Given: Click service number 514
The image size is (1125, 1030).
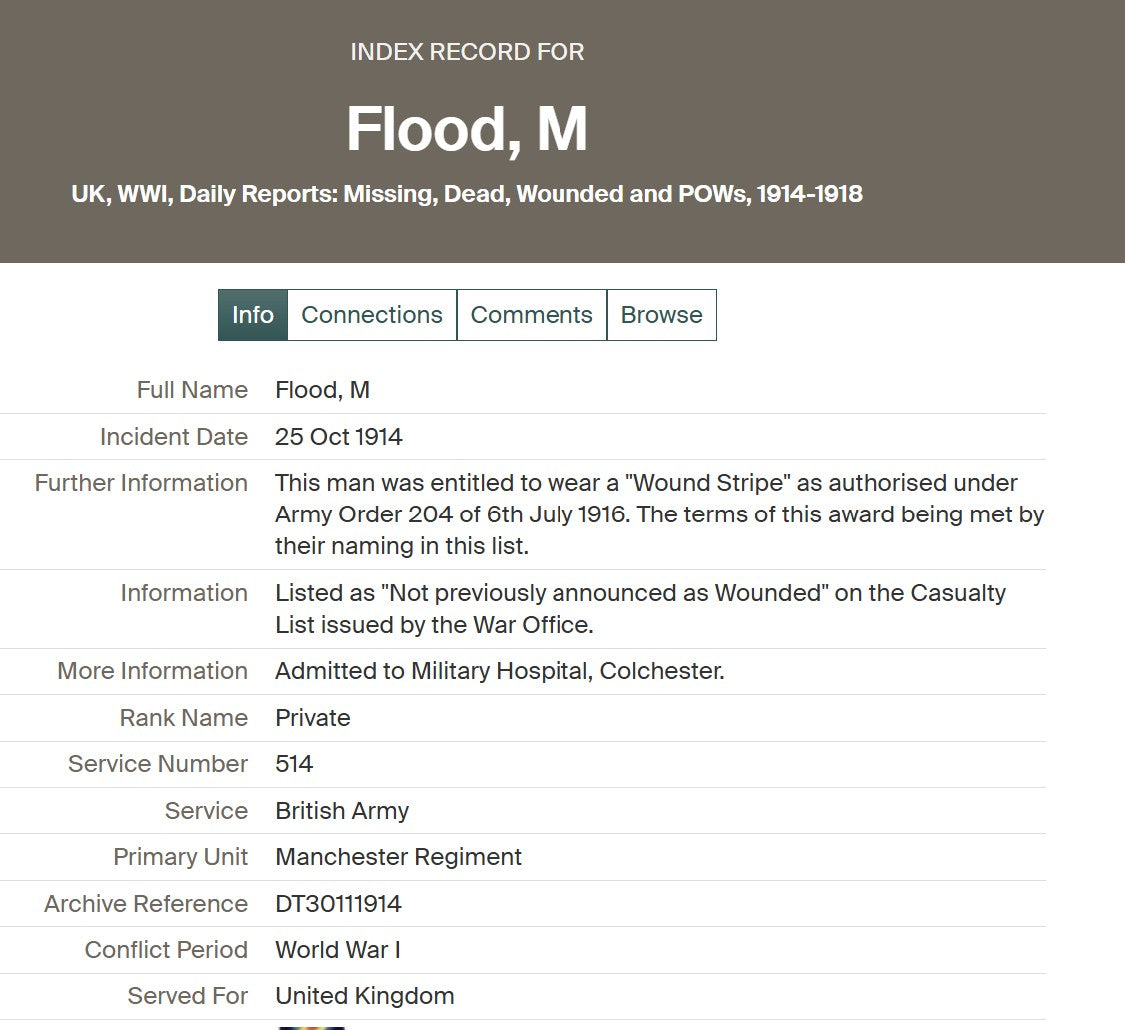Looking at the screenshot, I should [294, 764].
